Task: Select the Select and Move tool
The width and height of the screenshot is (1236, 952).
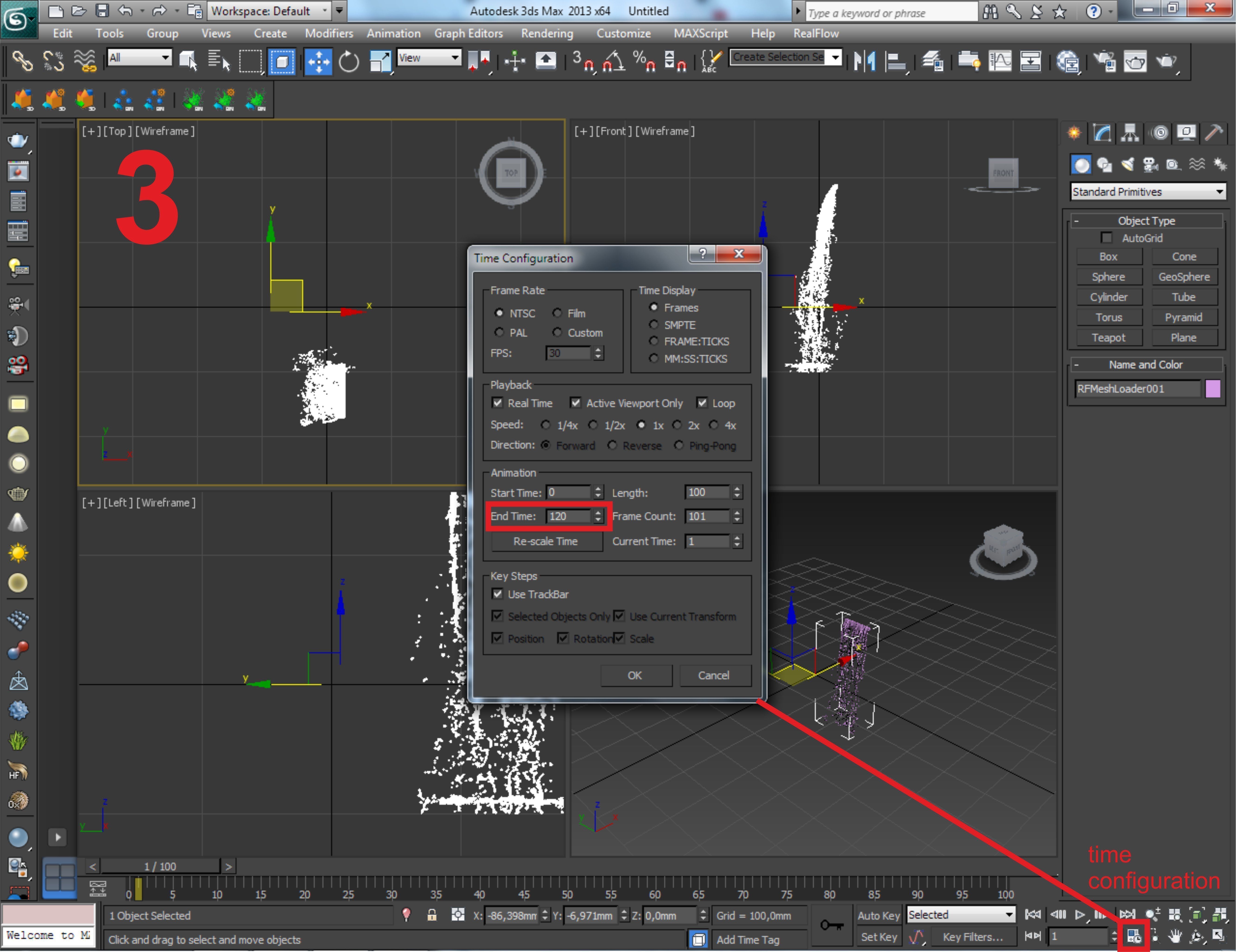Action: click(318, 61)
